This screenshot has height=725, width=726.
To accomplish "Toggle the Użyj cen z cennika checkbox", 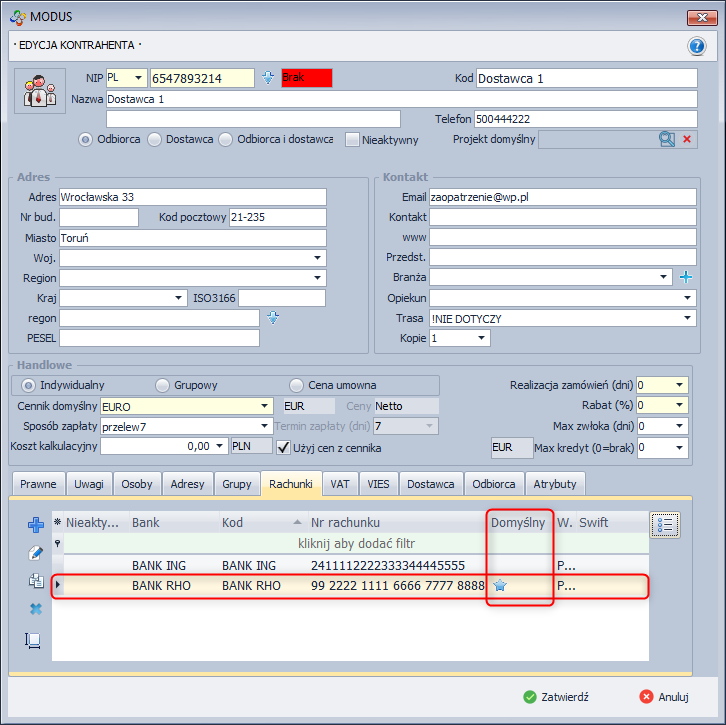I will (x=283, y=446).
